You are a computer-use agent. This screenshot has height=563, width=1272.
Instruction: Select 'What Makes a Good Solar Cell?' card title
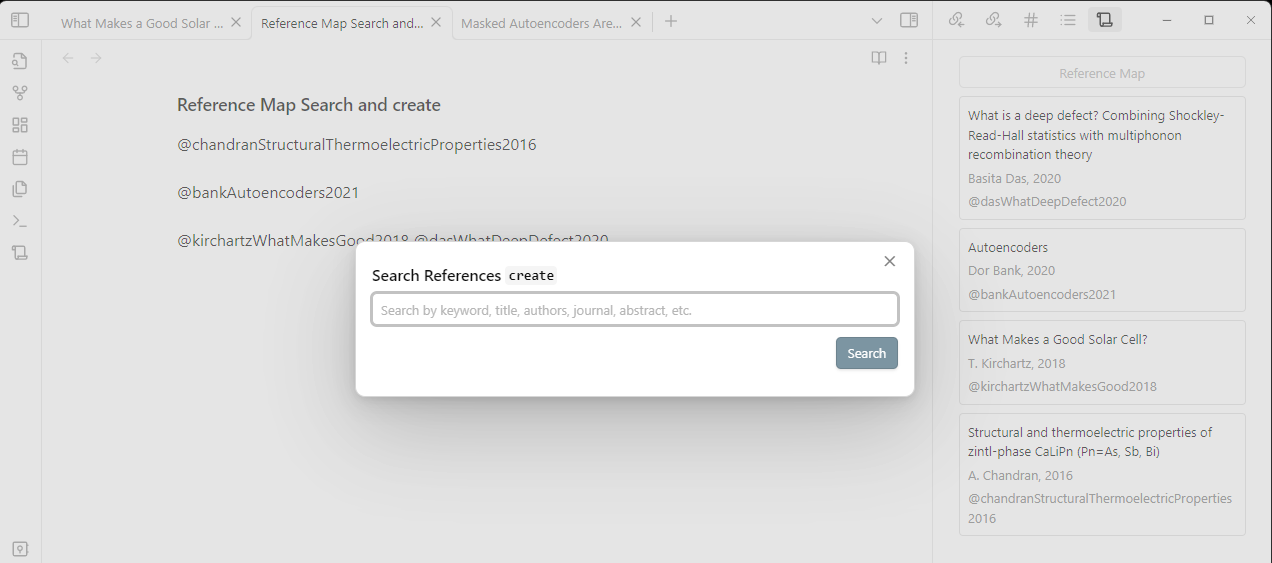pyautogui.click(x=1058, y=339)
